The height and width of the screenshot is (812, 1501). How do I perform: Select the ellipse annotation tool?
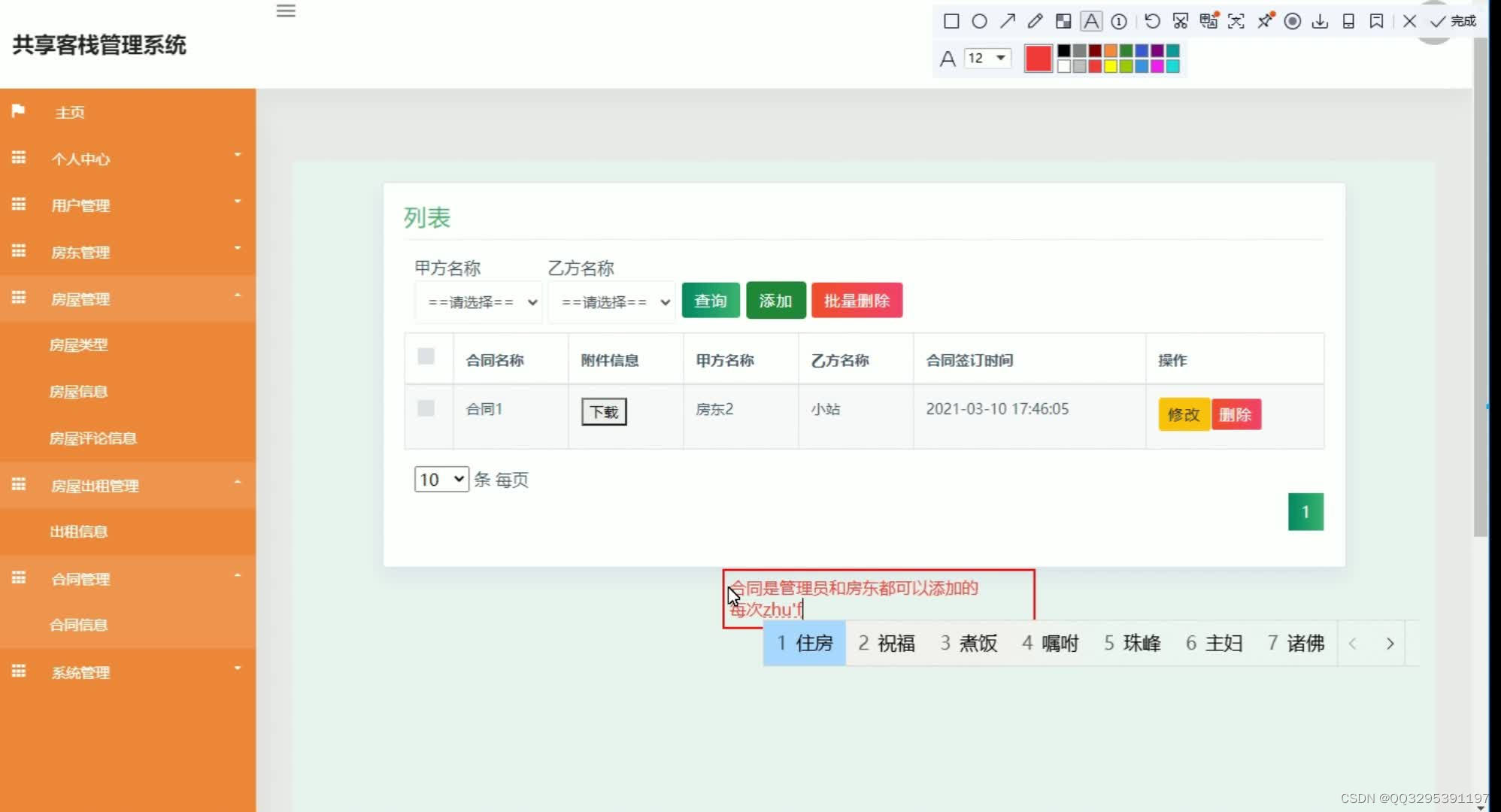(979, 21)
